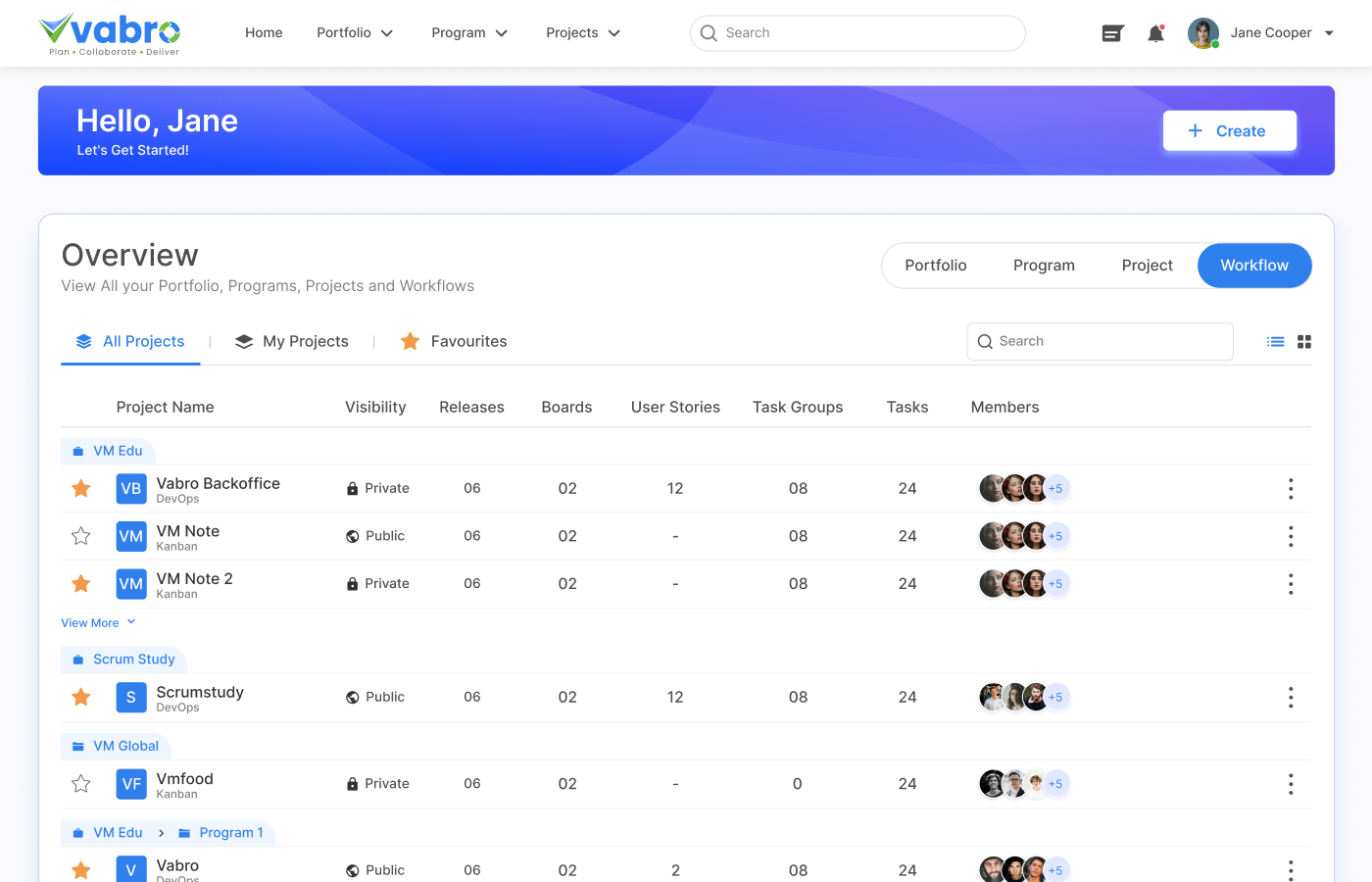Screen dimensions: 1372x882
Task: Click the VM icon of VM Note 2
Action: [x=131, y=584]
